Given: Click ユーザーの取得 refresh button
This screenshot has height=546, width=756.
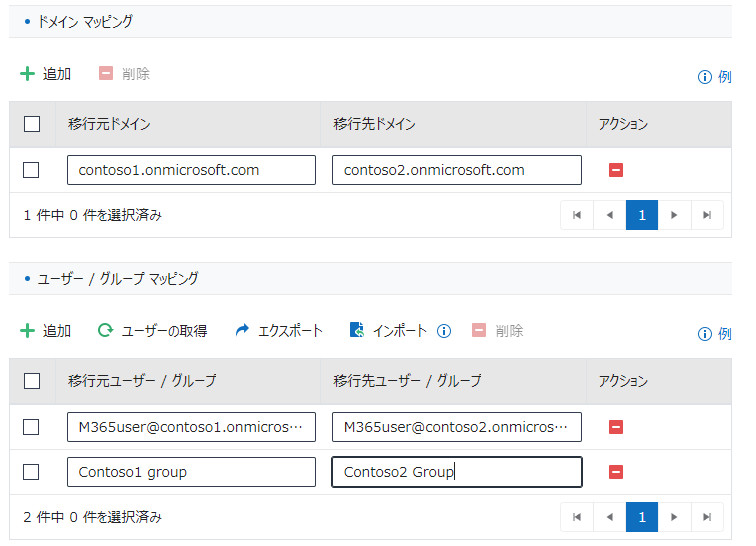Looking at the screenshot, I should [152, 331].
